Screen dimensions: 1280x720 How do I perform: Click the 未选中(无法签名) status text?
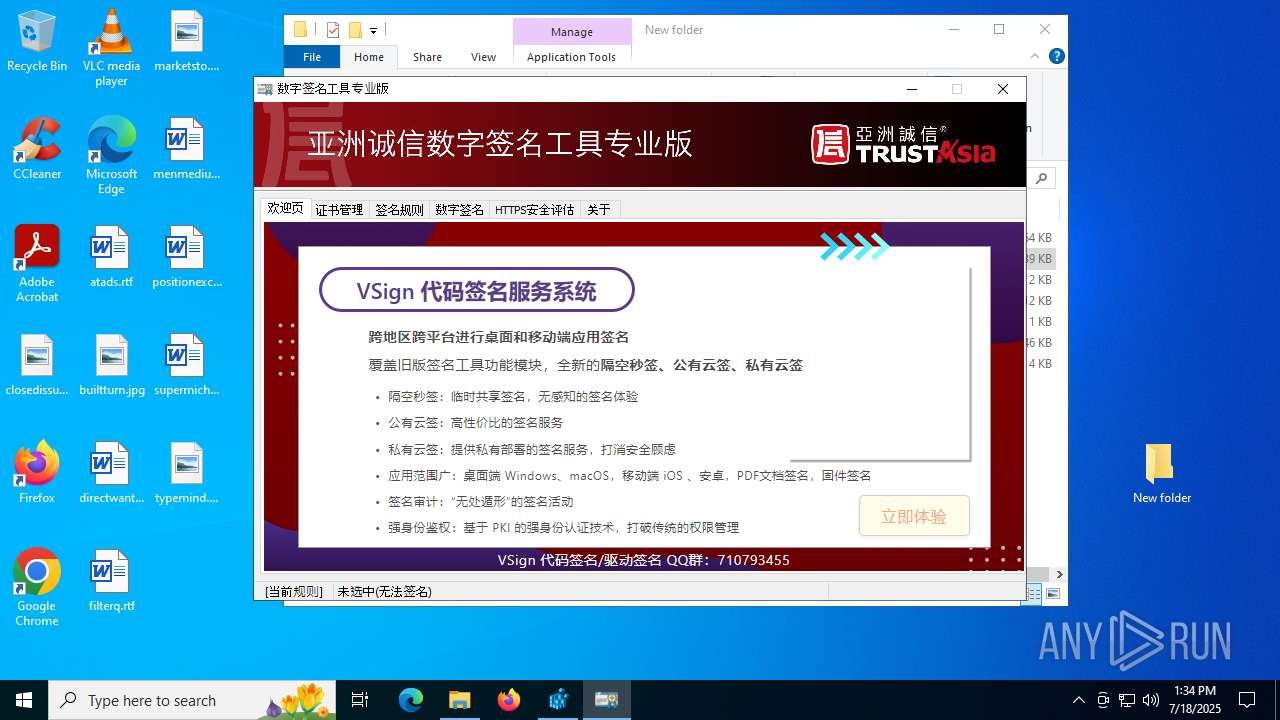click(384, 591)
